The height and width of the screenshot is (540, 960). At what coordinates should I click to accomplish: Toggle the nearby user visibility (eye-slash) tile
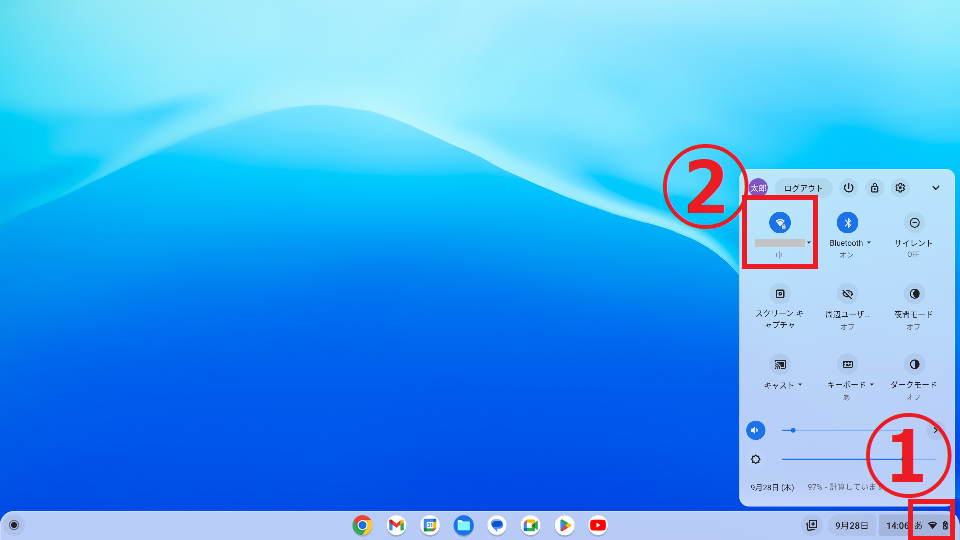pyautogui.click(x=847, y=294)
